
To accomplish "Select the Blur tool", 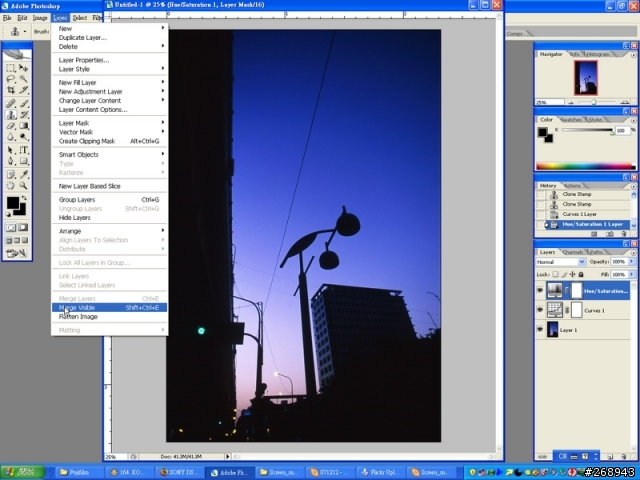I will (11, 137).
